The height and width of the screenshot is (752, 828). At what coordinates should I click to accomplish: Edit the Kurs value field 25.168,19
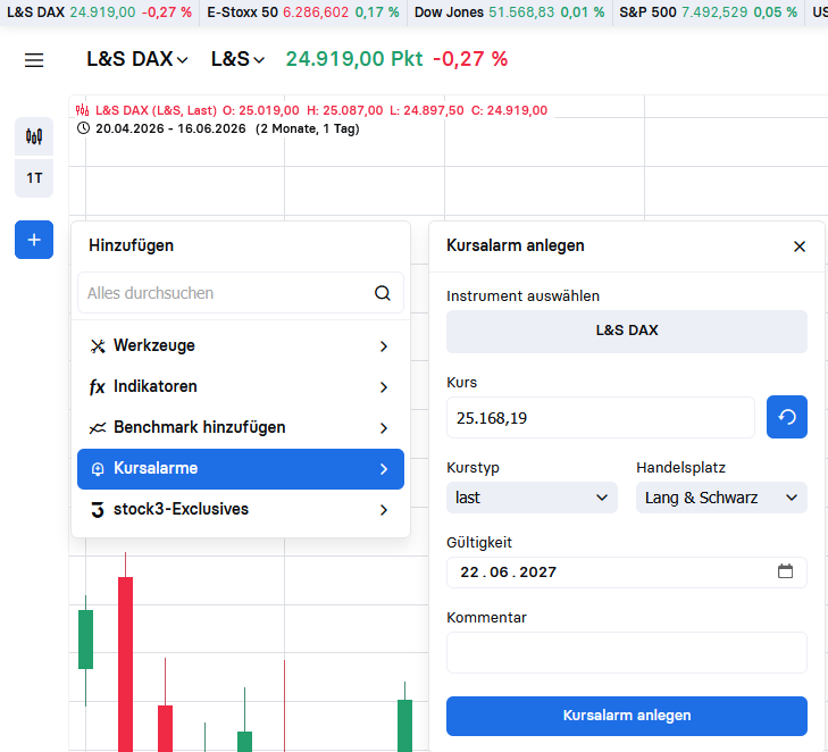600,418
